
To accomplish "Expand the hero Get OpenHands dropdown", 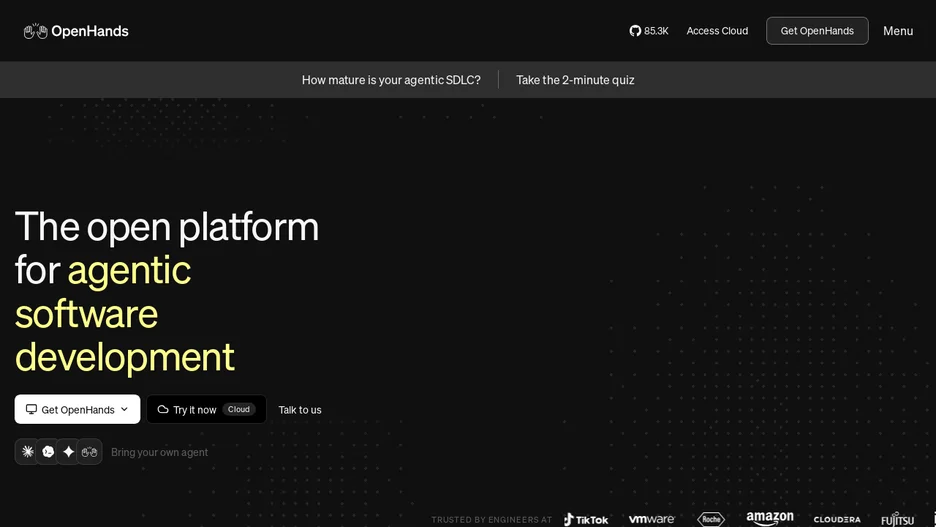I will click(x=78, y=409).
